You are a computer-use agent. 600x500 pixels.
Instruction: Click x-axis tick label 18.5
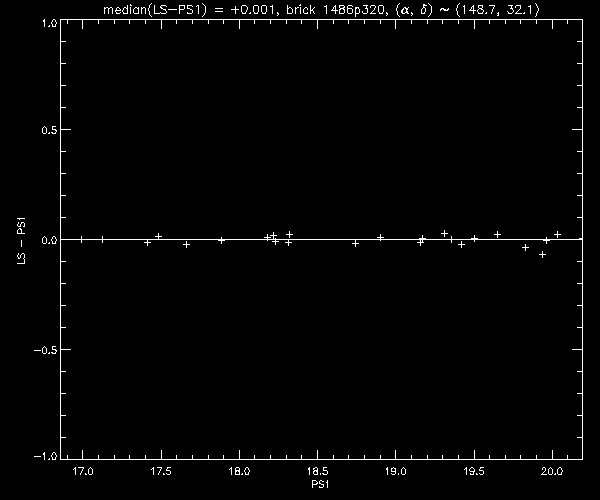318,471
